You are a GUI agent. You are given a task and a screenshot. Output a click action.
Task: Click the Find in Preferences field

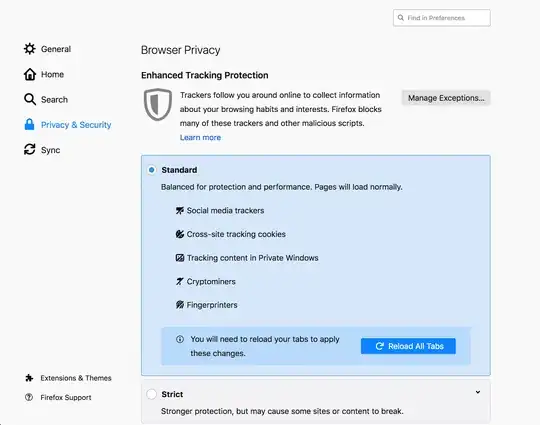click(x=442, y=18)
